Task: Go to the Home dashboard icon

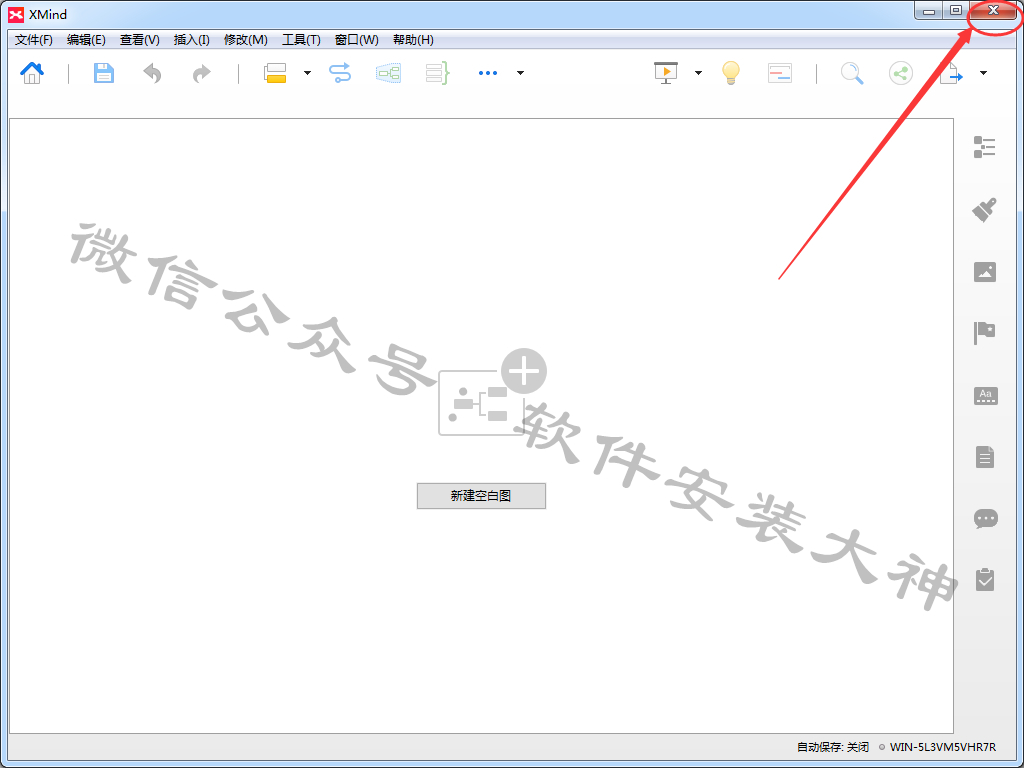Action: point(32,72)
